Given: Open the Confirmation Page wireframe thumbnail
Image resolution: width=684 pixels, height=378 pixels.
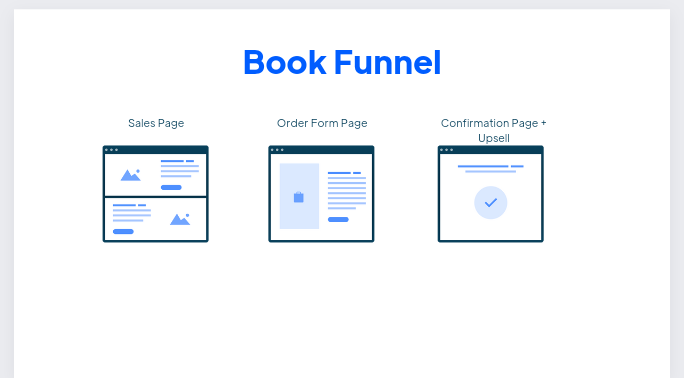Looking at the screenshot, I should click(491, 194).
